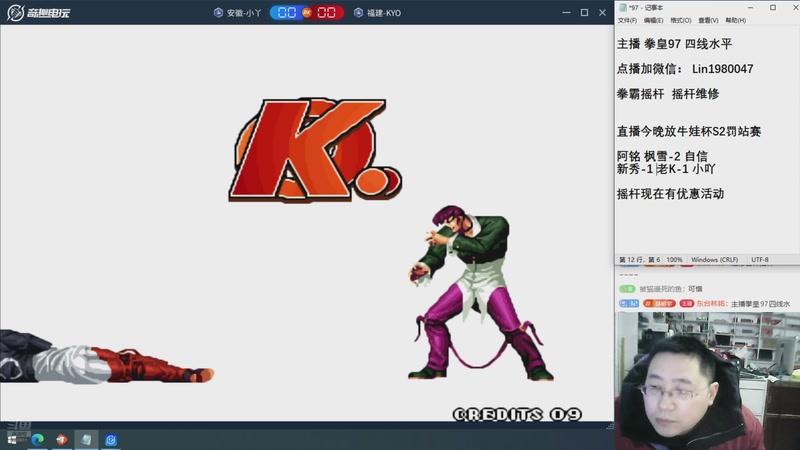Viewport: 800px width, 450px height.
Task: Open Microsoft Edge from the taskbar
Action: (x=38, y=440)
